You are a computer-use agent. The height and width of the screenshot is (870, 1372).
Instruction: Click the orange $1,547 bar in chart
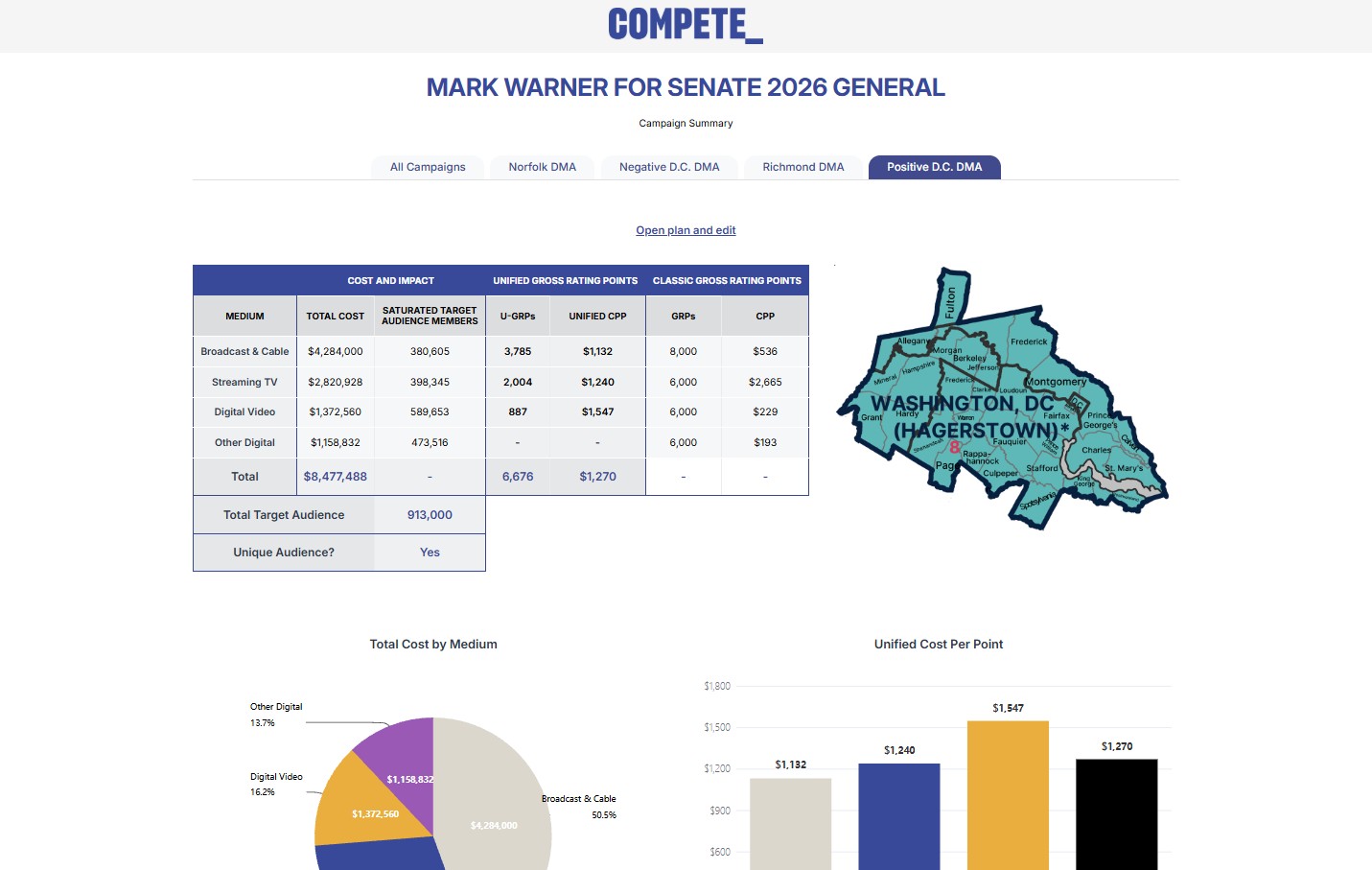pos(1008,795)
